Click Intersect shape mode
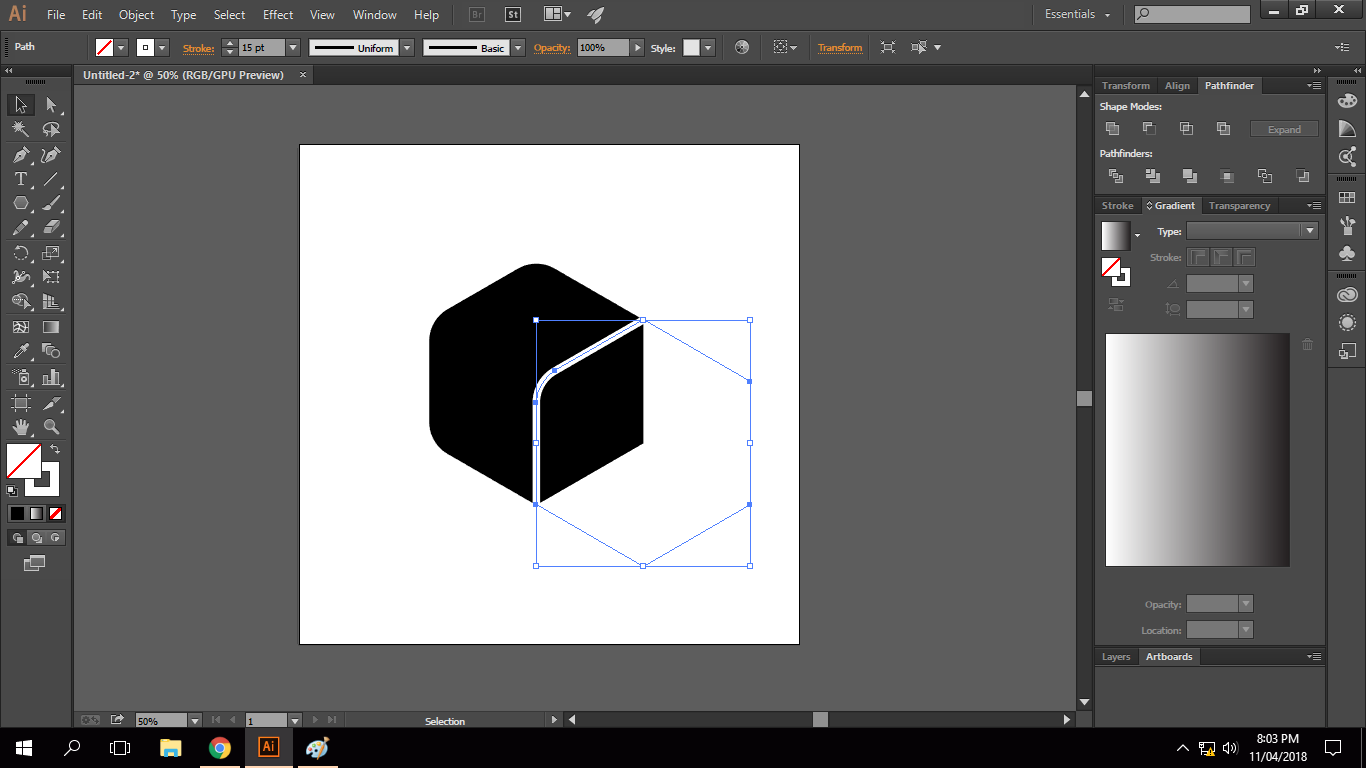 point(1186,128)
